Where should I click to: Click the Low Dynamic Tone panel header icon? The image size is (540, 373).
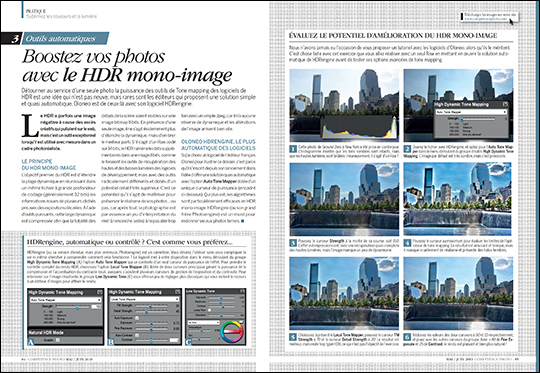(242, 291)
